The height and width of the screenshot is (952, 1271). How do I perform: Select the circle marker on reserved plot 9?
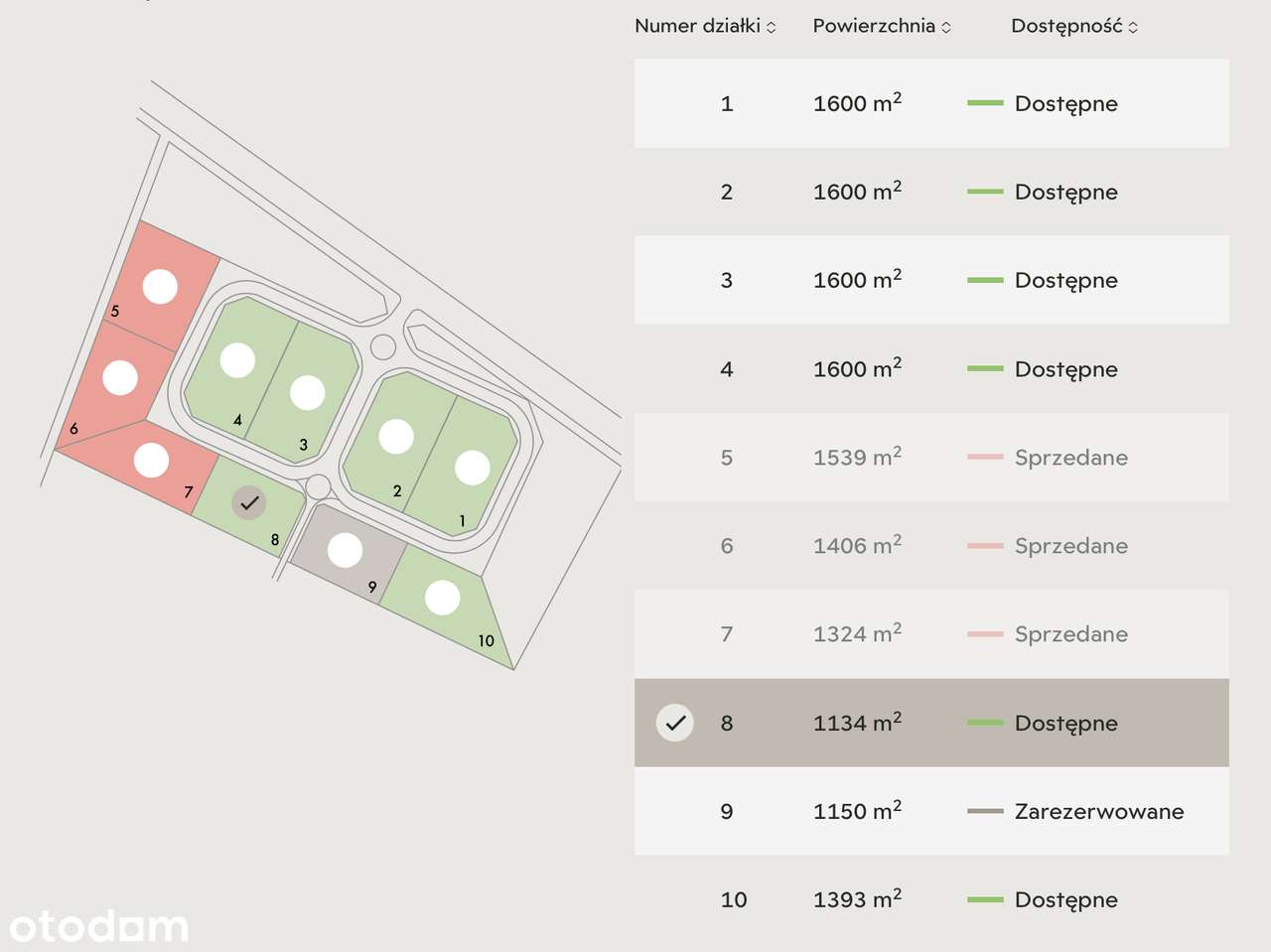(345, 550)
